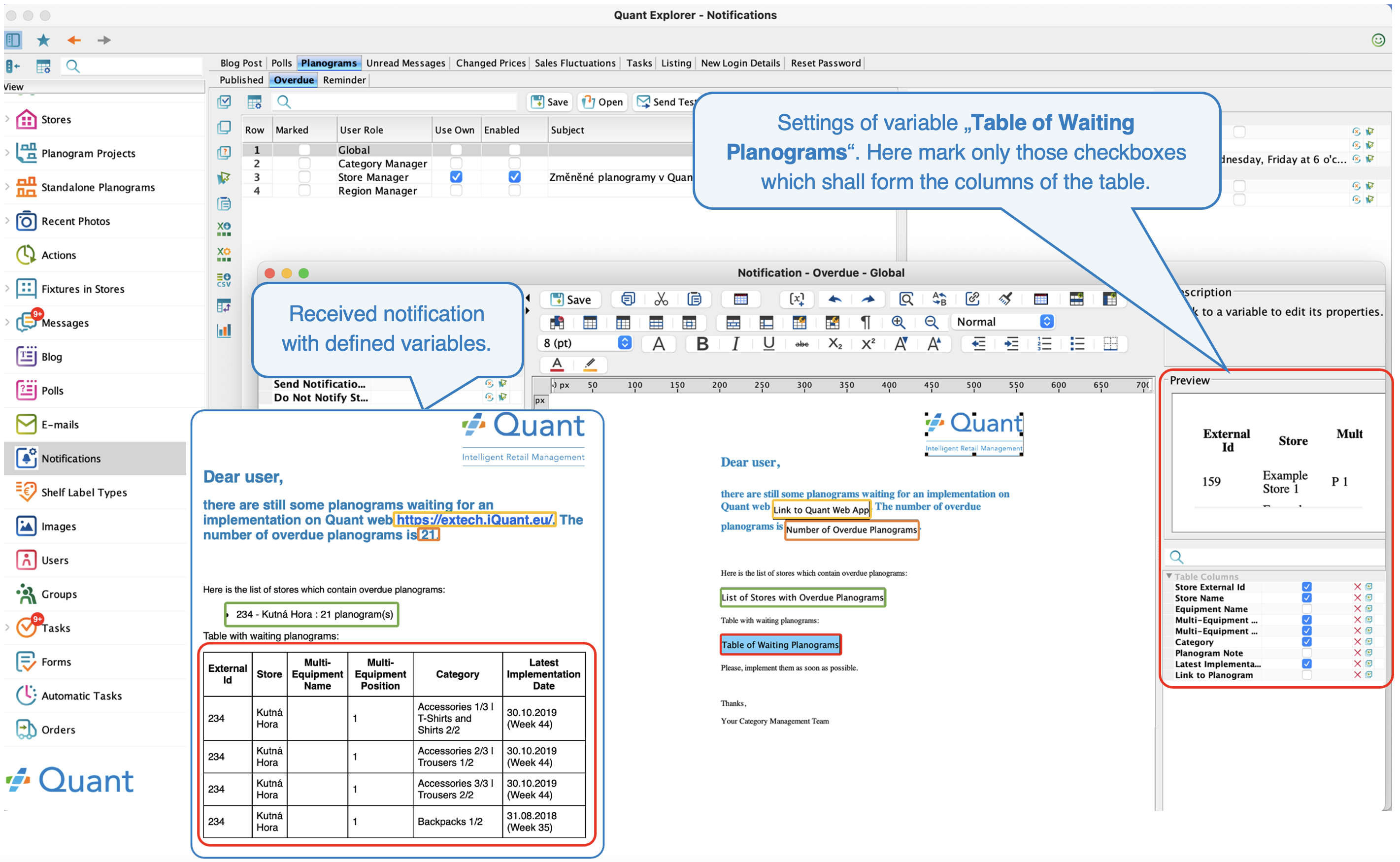
Task: Undo last change in the editor
Action: [835, 299]
